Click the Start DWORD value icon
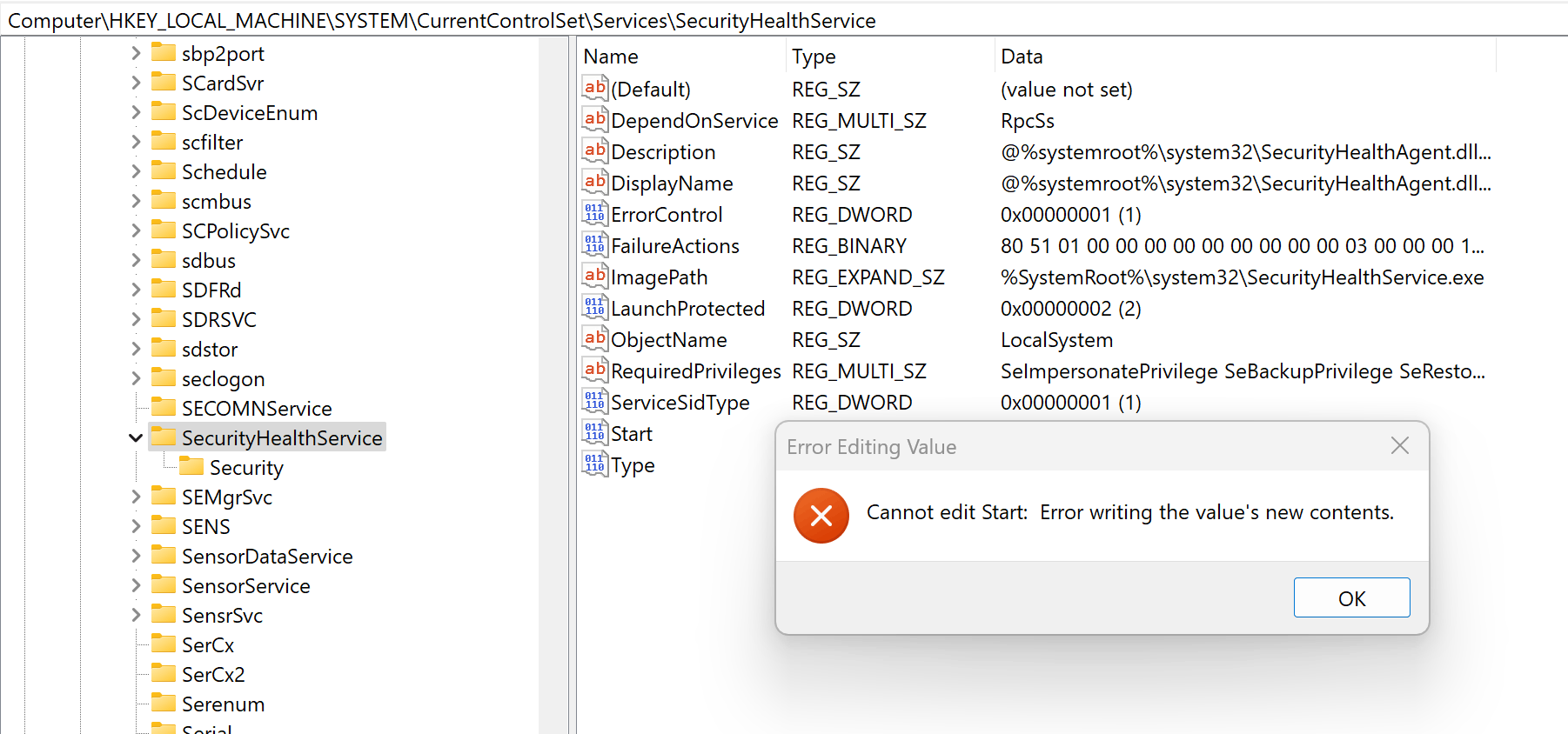Viewport: 1568px width, 734px height. (x=595, y=432)
